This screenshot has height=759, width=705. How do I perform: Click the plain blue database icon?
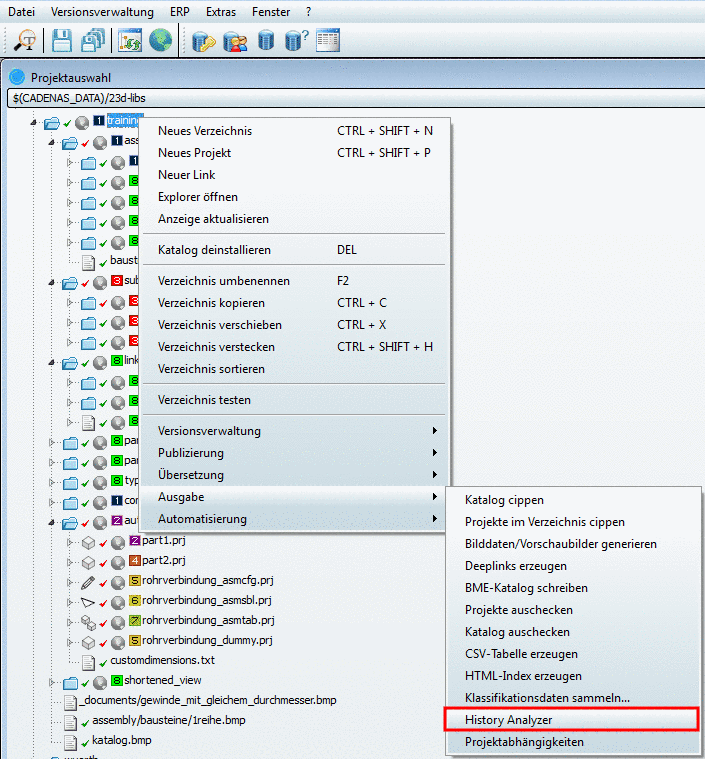266,40
